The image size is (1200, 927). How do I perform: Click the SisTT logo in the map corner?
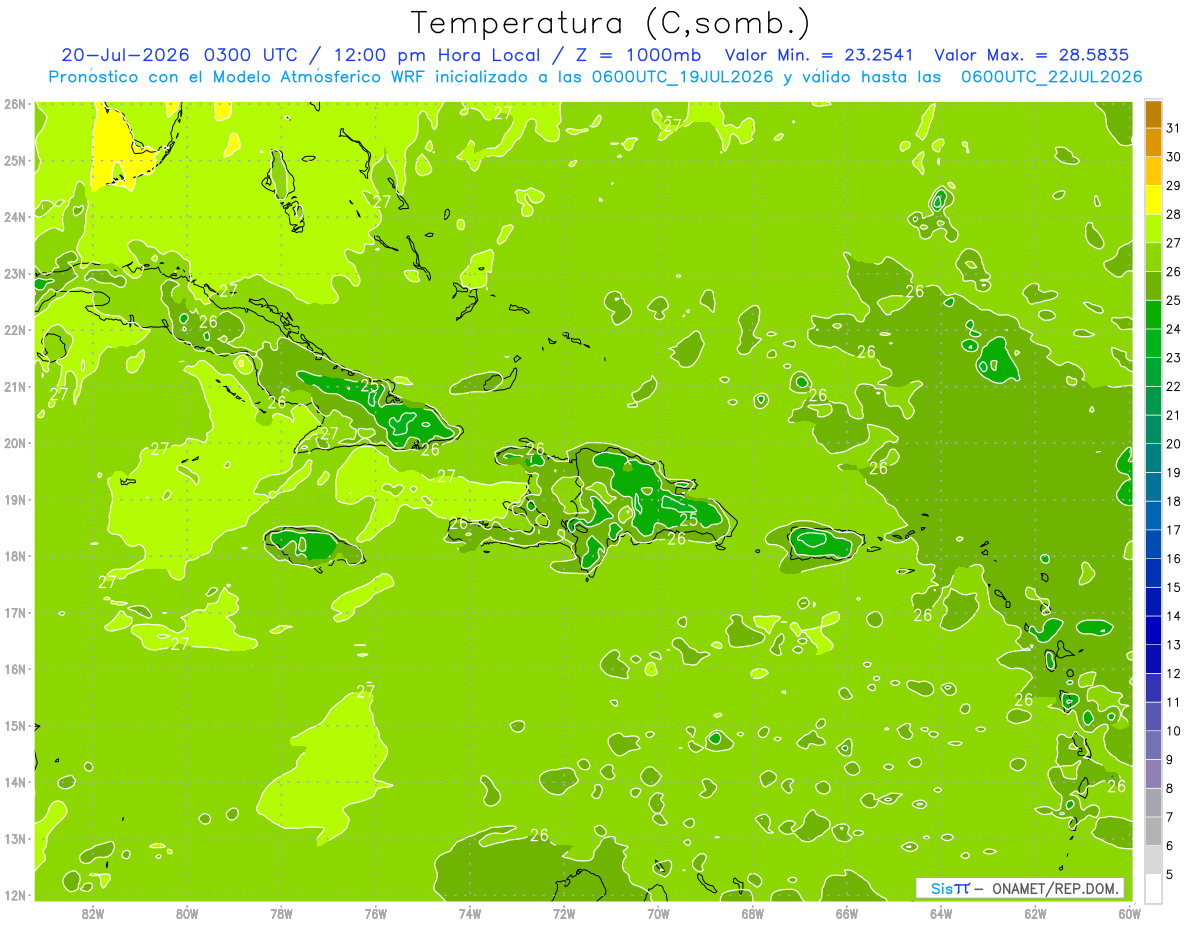(x=949, y=888)
